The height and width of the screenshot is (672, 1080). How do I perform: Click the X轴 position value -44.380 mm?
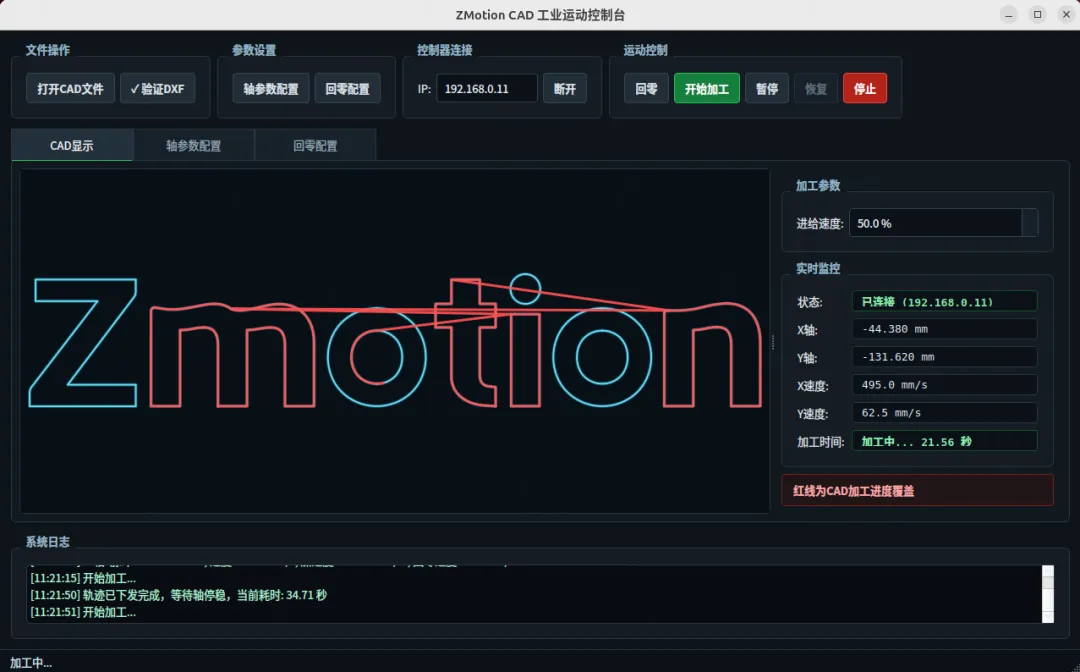944,329
